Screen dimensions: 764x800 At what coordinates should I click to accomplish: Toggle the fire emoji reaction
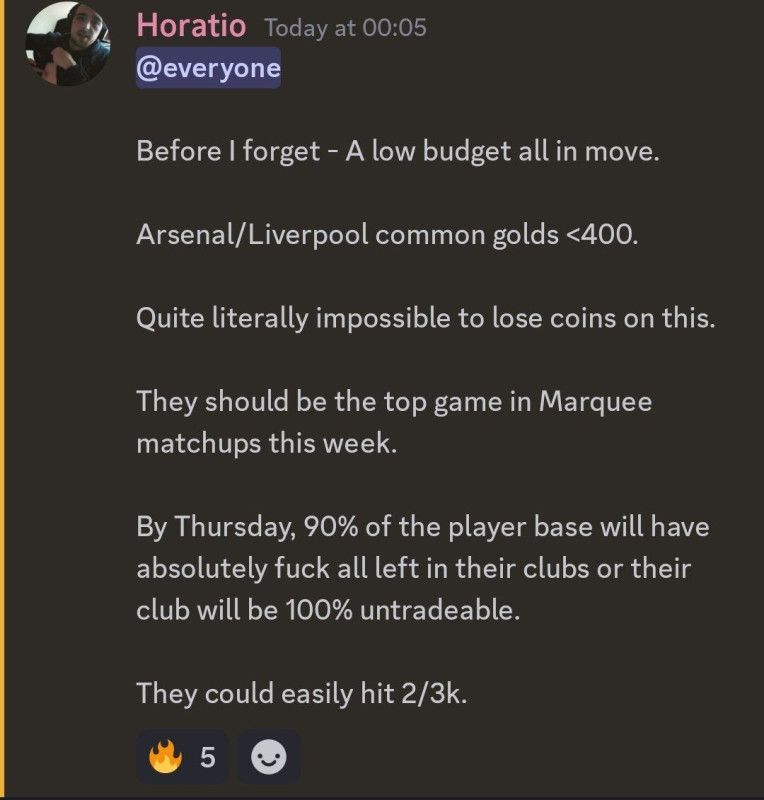tap(165, 757)
